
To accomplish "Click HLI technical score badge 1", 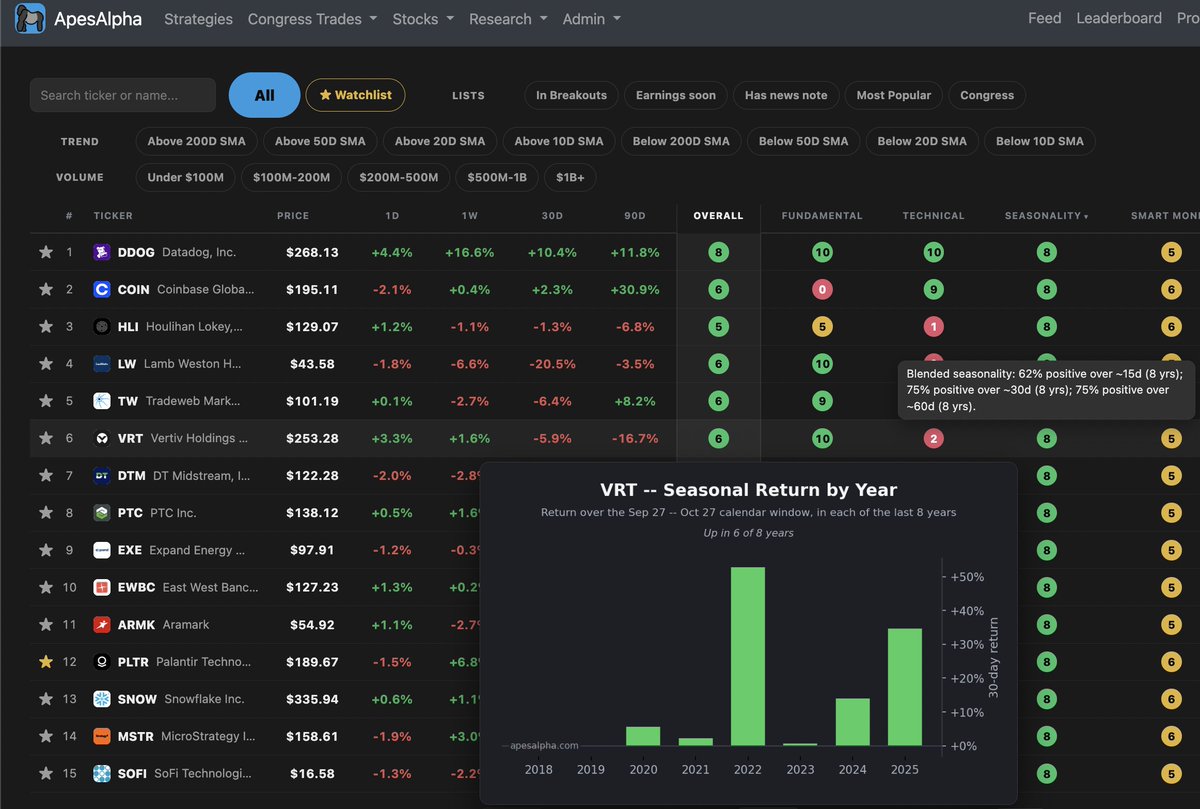I will (x=933, y=327).
